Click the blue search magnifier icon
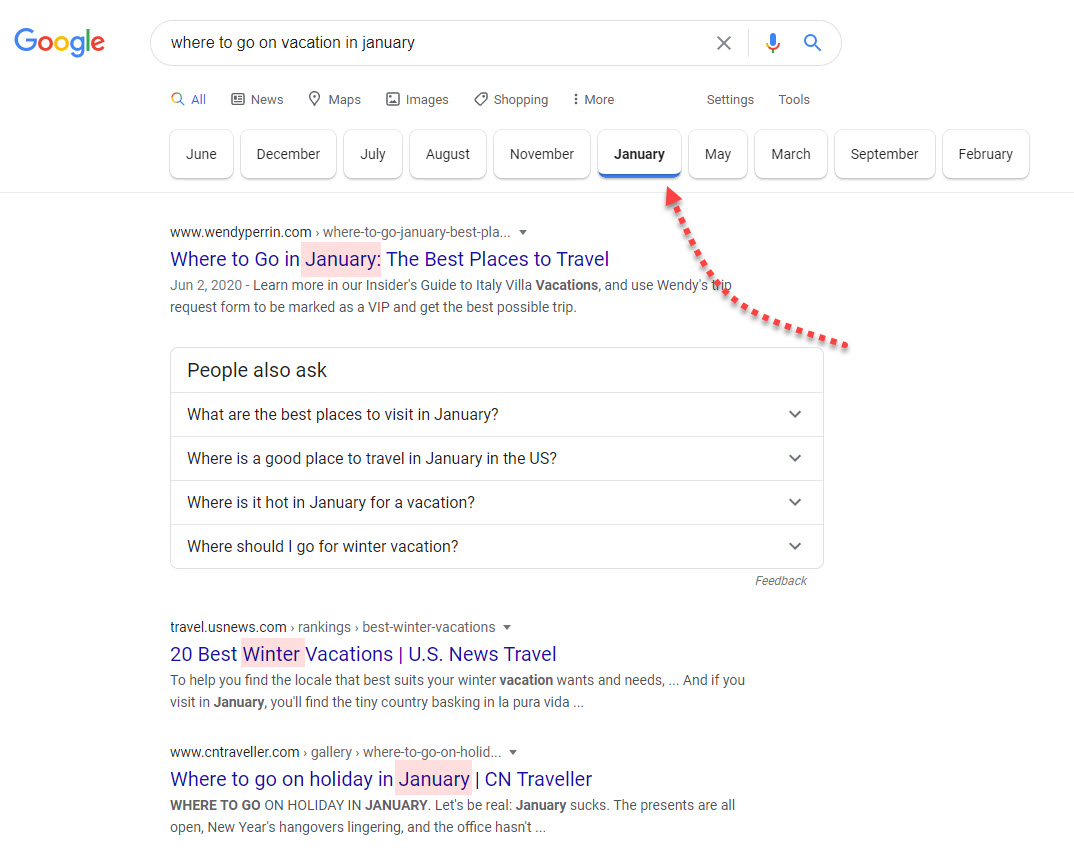Screen dimensions: 1074x858 pos(812,43)
